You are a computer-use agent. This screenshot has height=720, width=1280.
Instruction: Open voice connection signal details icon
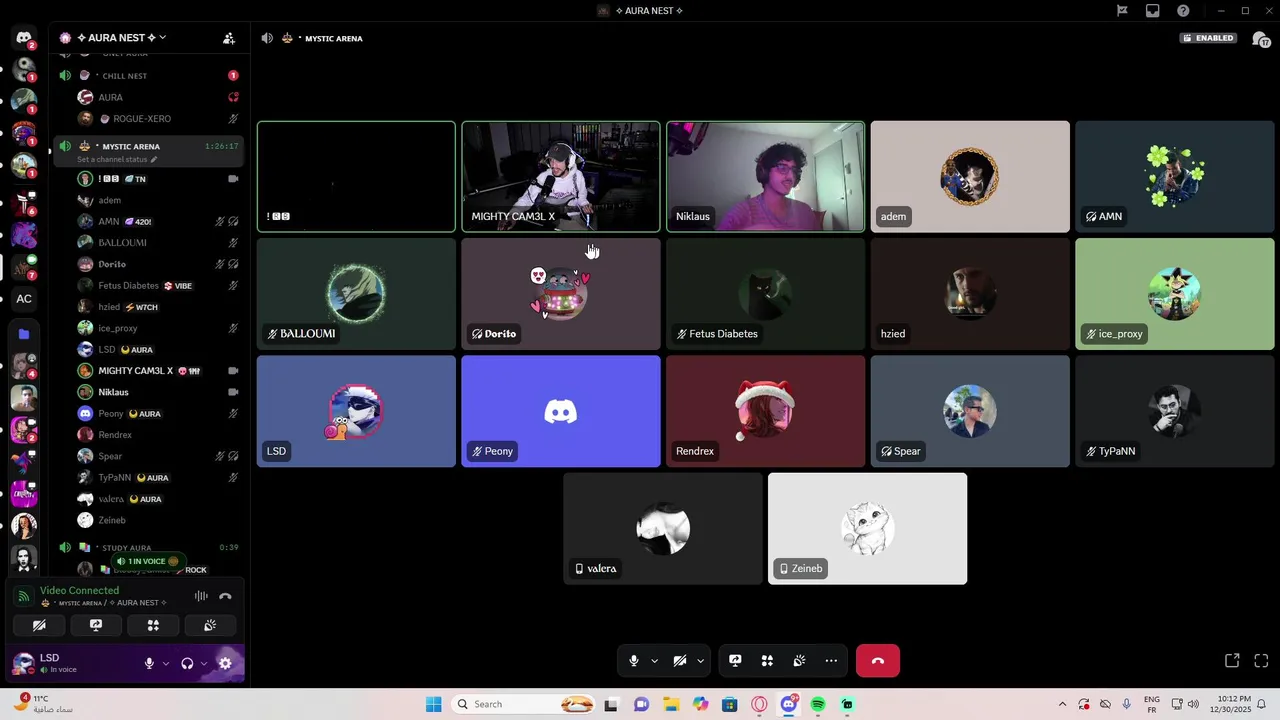(24, 596)
